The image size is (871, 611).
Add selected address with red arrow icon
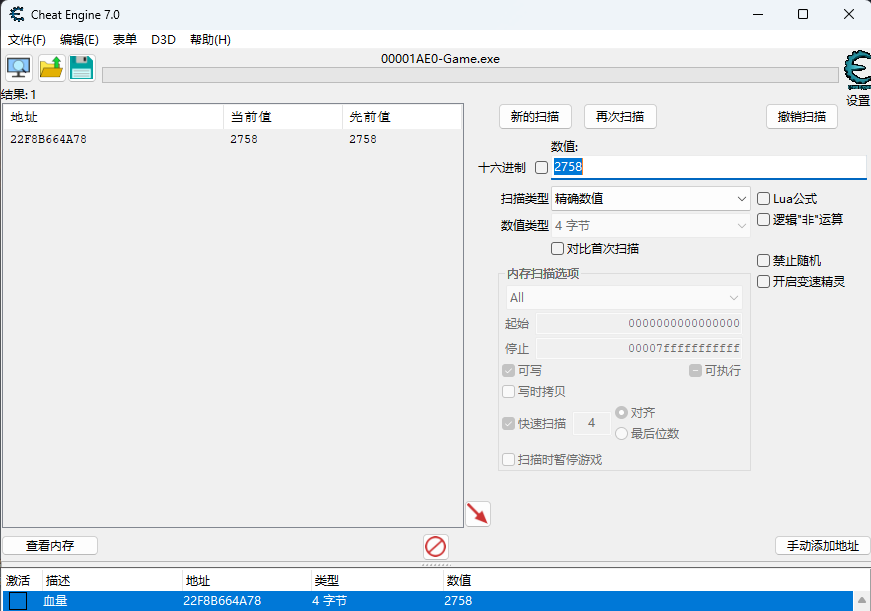tap(478, 514)
